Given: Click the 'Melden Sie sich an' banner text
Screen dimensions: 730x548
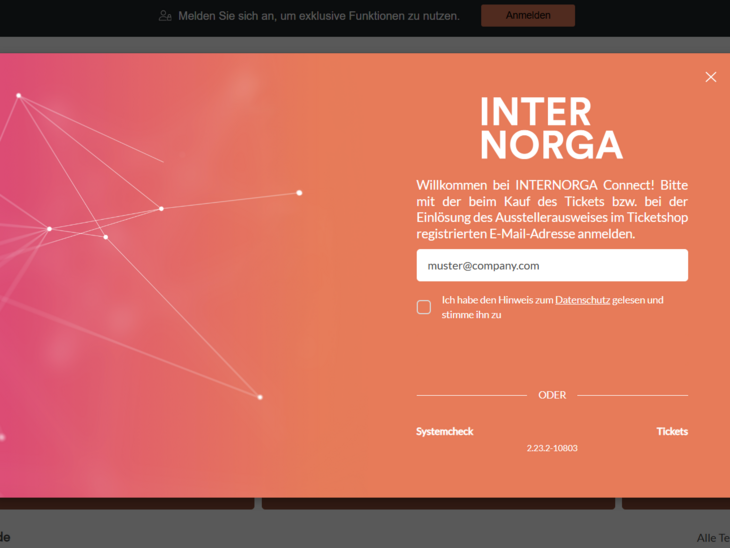Looking at the screenshot, I should [319, 16].
